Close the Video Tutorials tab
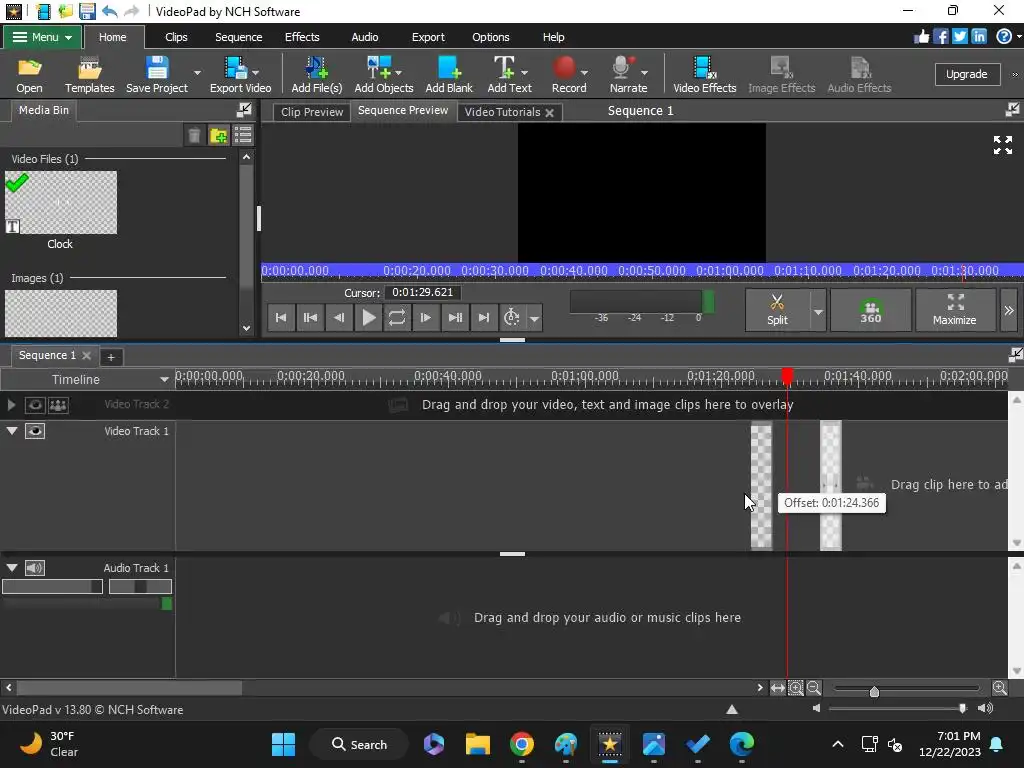 click(549, 113)
